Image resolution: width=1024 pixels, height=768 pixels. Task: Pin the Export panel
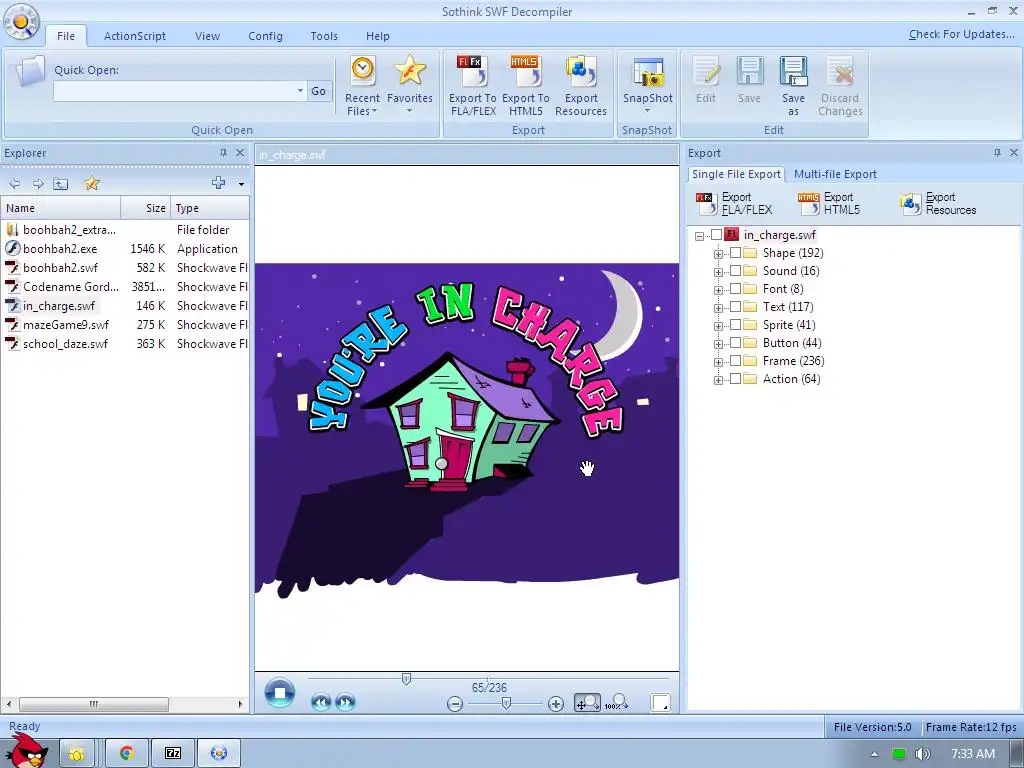tap(997, 153)
